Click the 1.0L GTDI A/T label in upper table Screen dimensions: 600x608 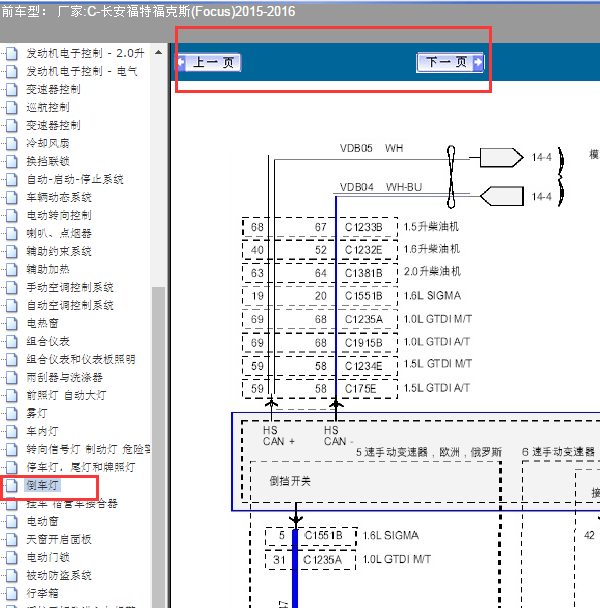pyautogui.click(x=437, y=342)
